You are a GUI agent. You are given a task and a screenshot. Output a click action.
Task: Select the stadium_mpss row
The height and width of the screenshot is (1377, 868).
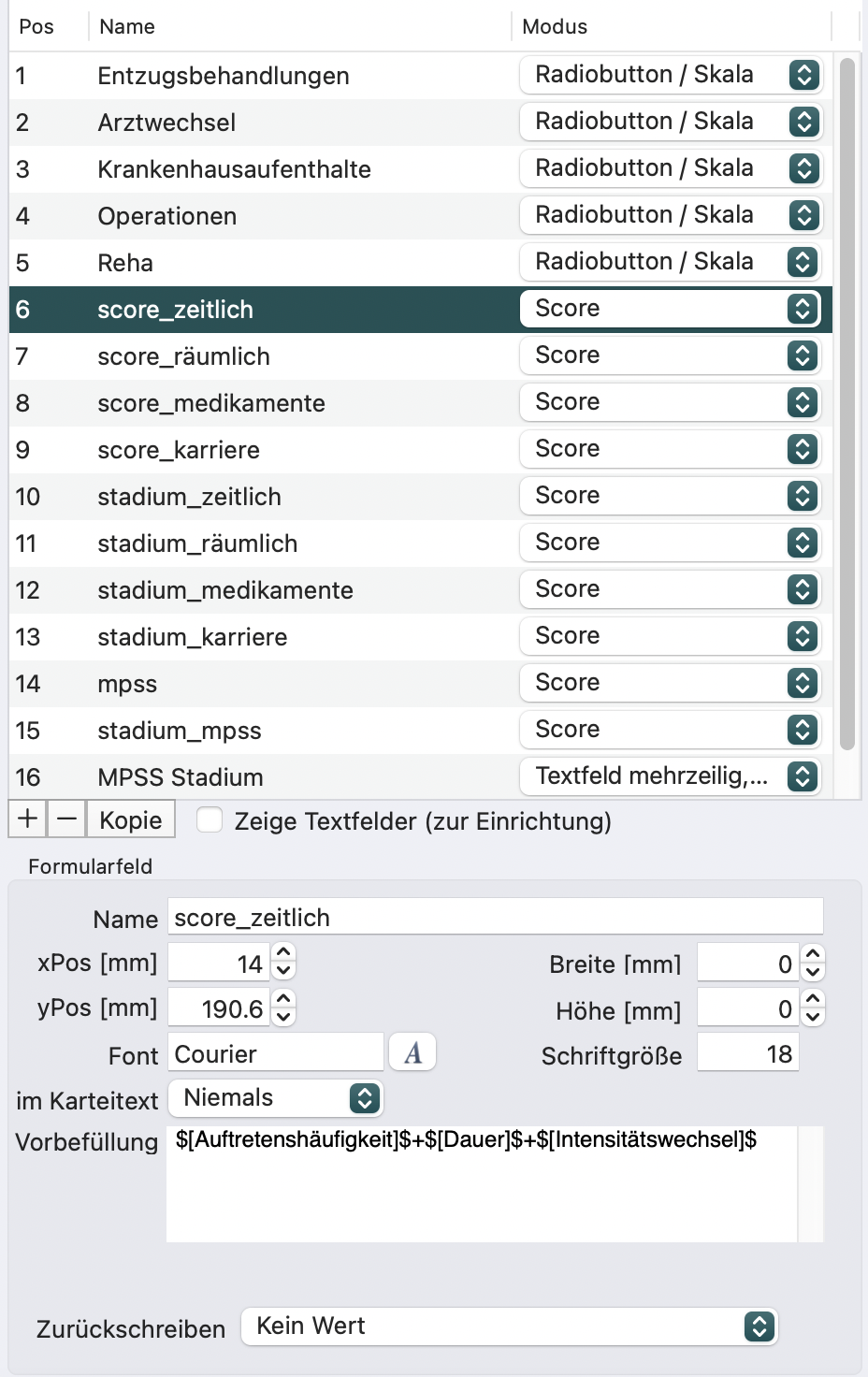[421, 731]
